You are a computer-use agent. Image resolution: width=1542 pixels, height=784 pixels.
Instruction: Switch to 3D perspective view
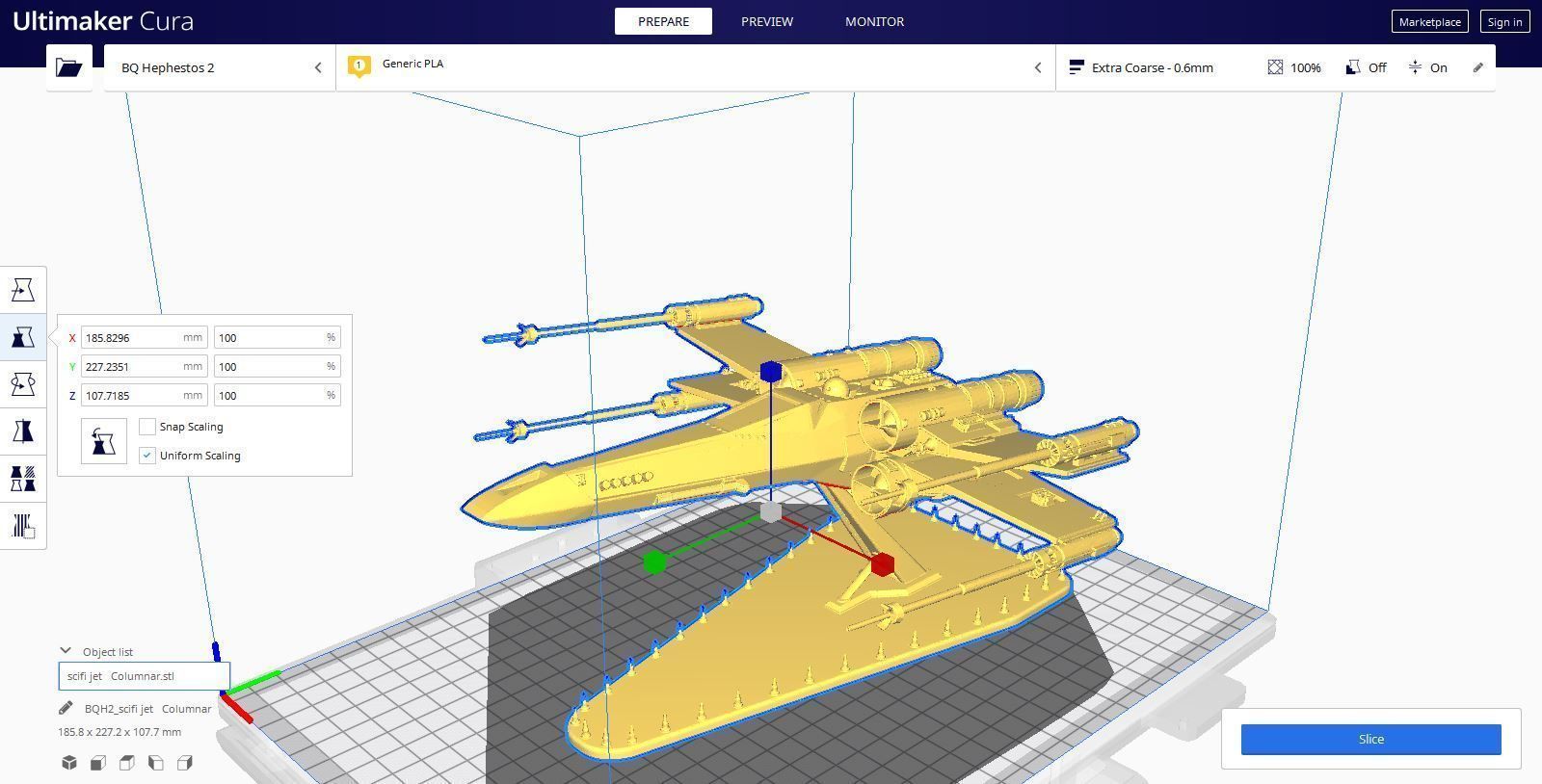pyautogui.click(x=69, y=763)
